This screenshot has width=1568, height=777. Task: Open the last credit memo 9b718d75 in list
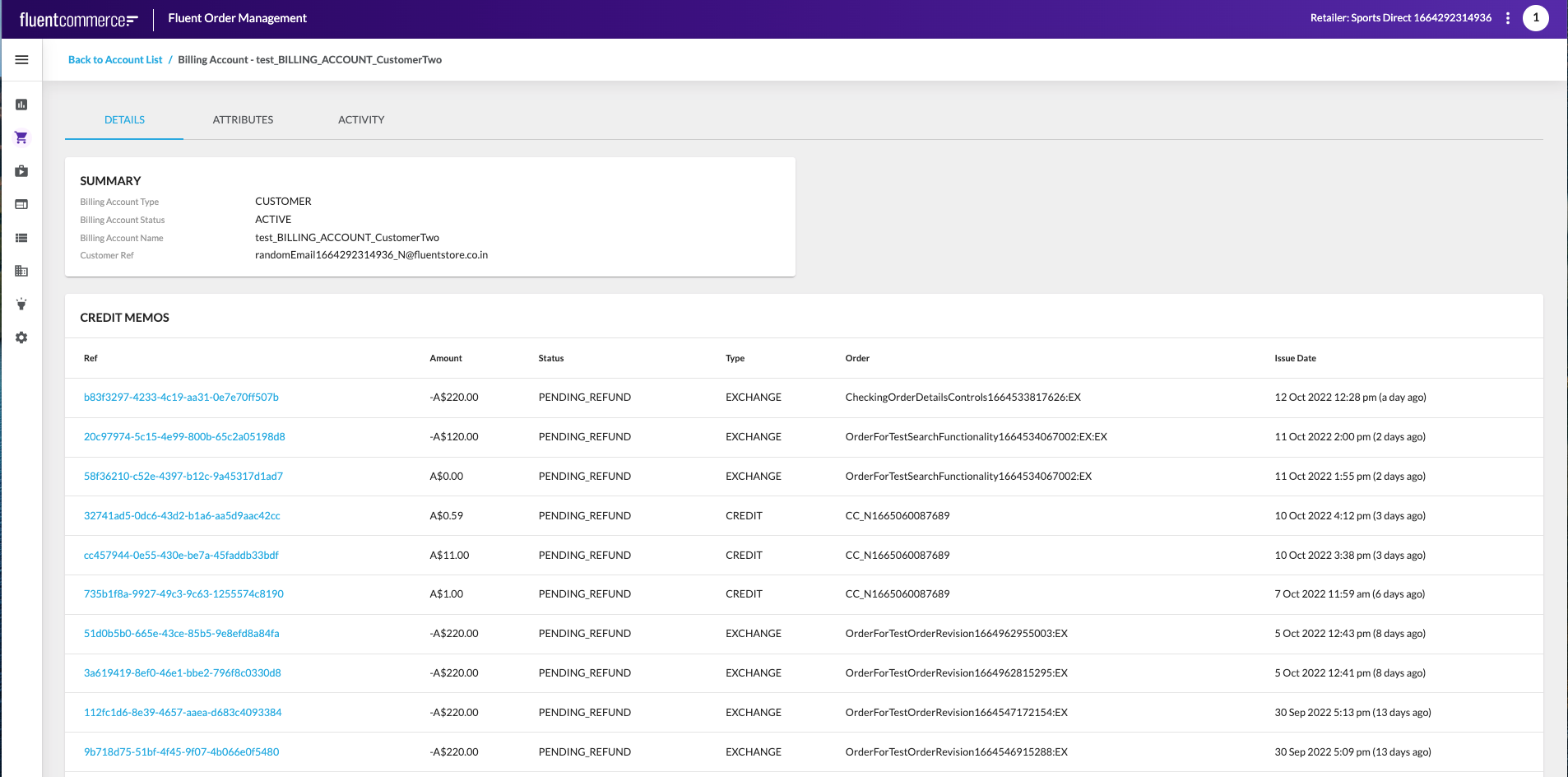[x=181, y=751]
